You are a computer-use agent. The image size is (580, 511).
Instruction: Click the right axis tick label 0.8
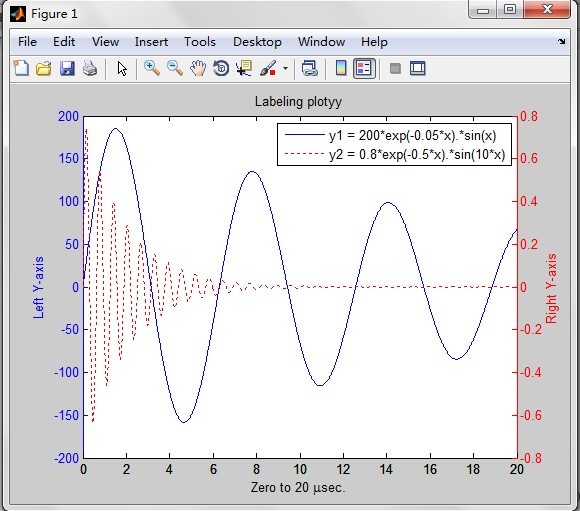pos(529,117)
